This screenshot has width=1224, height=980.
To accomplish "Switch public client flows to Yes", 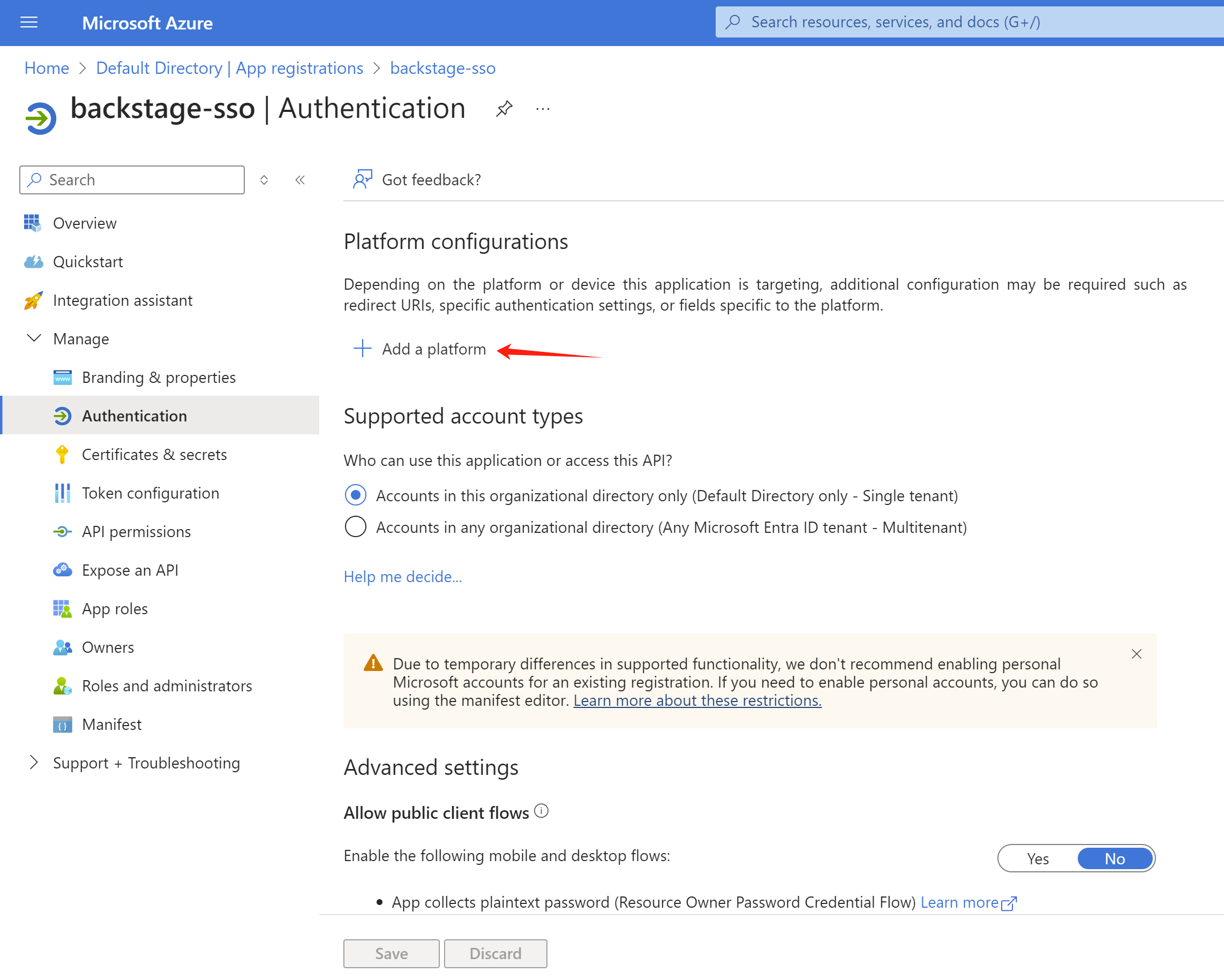I will pyautogui.click(x=1037, y=858).
